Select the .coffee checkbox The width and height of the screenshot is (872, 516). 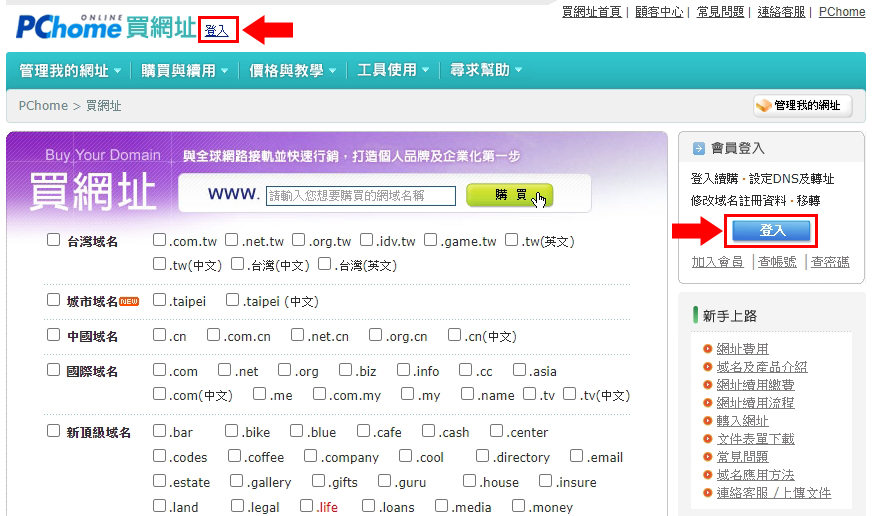pyautogui.click(x=235, y=456)
